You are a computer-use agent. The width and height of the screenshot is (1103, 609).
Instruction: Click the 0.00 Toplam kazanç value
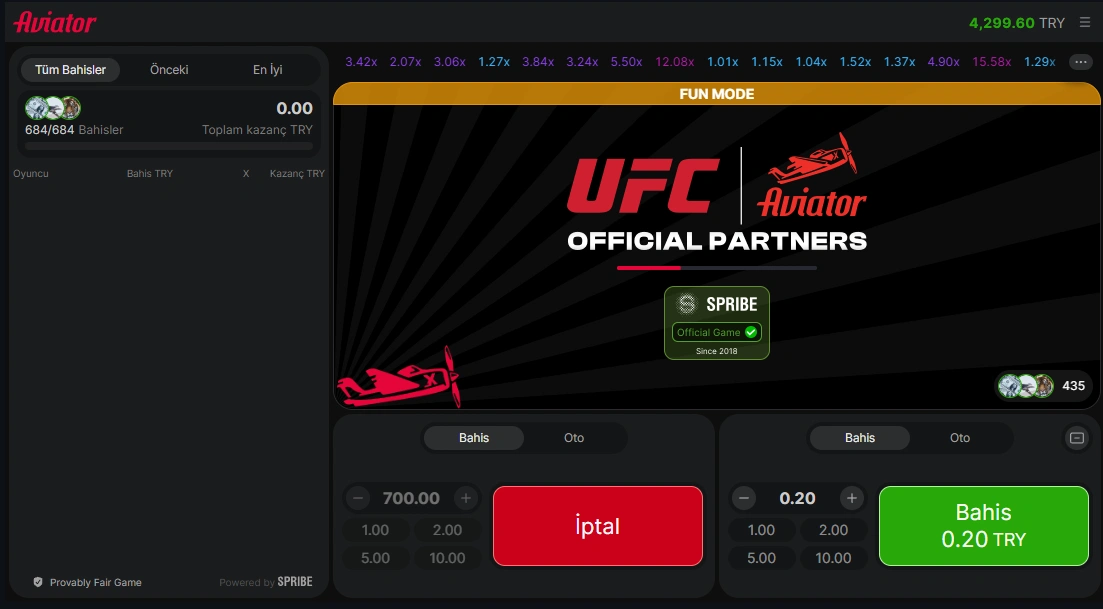pyautogui.click(x=294, y=108)
